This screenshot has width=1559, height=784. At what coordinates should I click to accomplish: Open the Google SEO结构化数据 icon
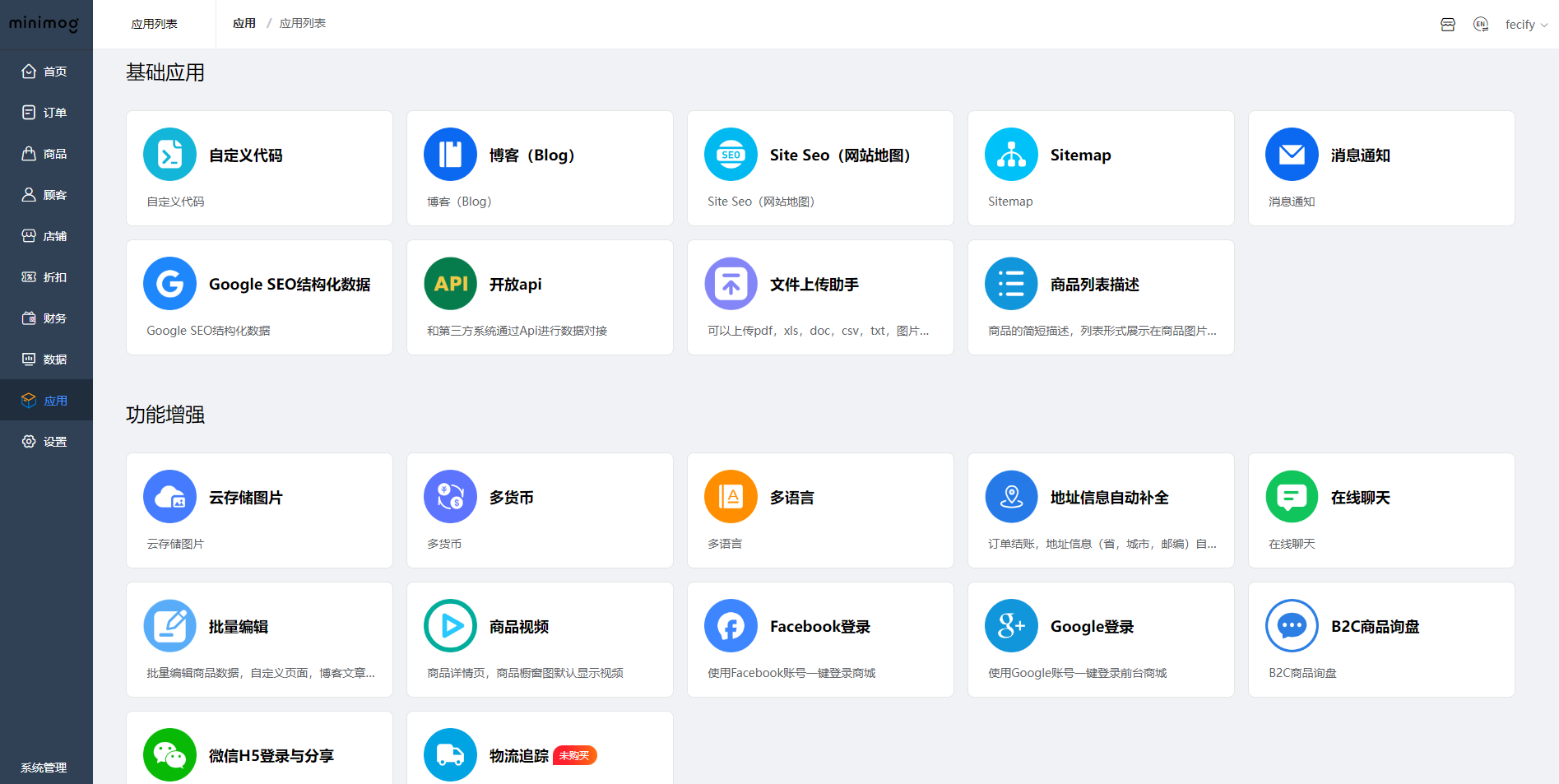[x=169, y=284]
